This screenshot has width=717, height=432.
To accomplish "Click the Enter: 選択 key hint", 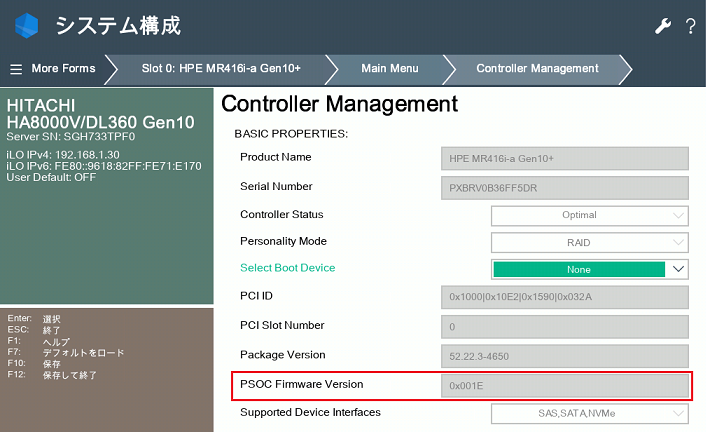I will tap(34, 319).
